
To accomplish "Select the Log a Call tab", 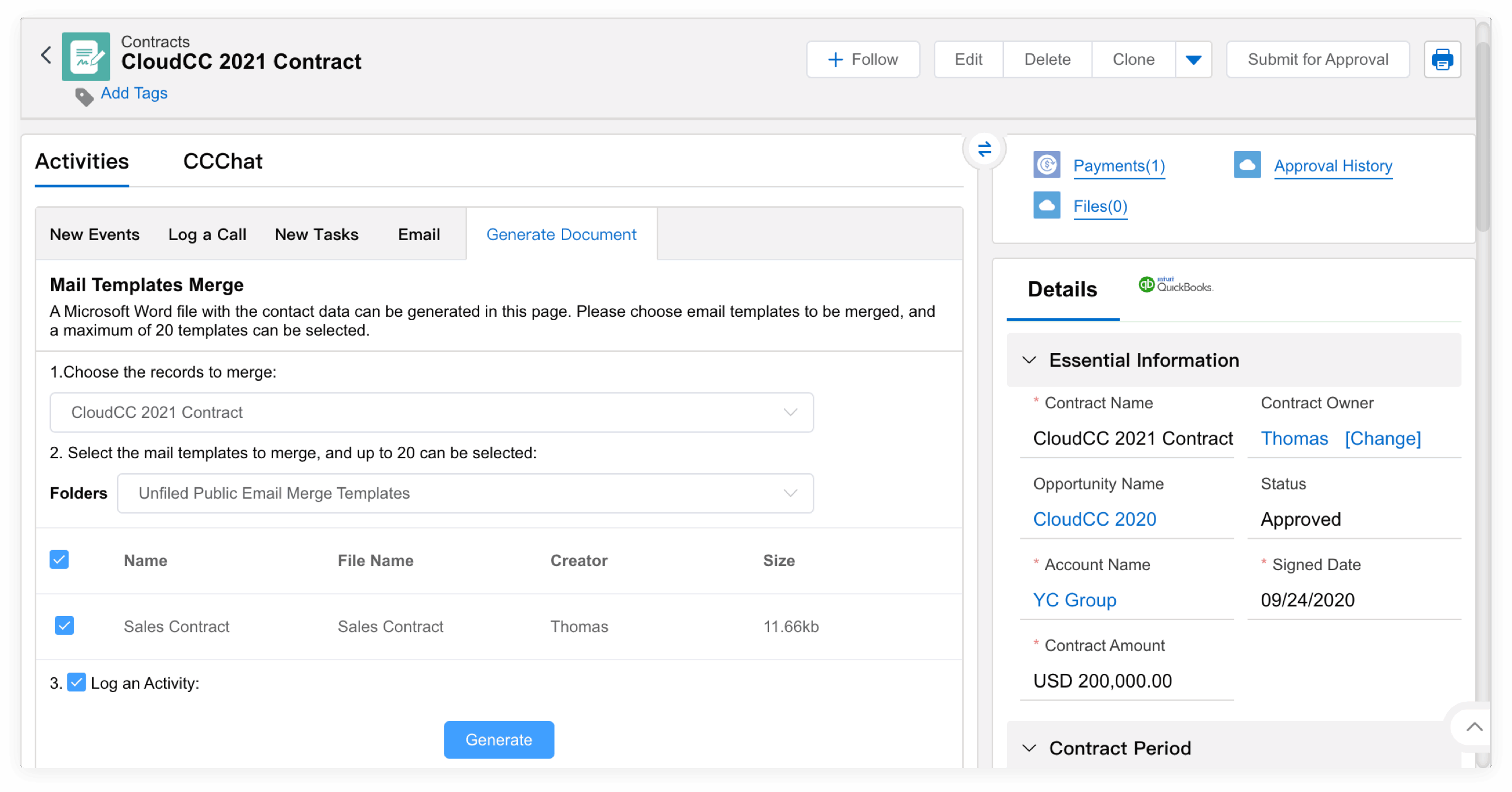I will 207,234.
